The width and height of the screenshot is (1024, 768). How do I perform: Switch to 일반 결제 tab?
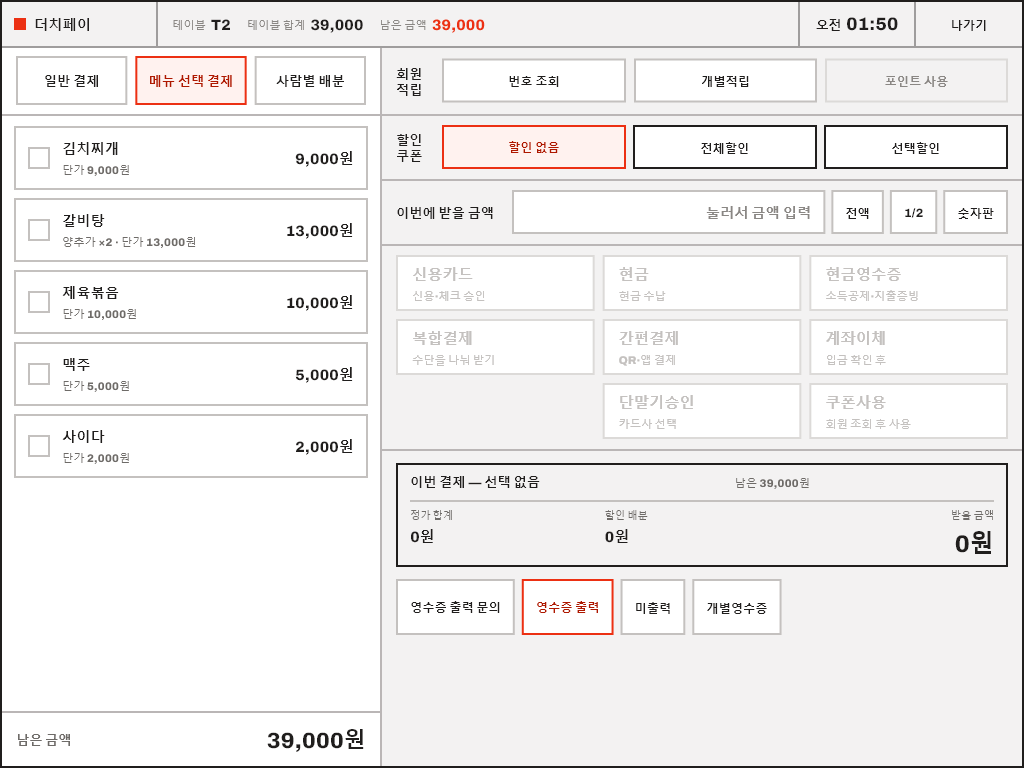tap(71, 80)
